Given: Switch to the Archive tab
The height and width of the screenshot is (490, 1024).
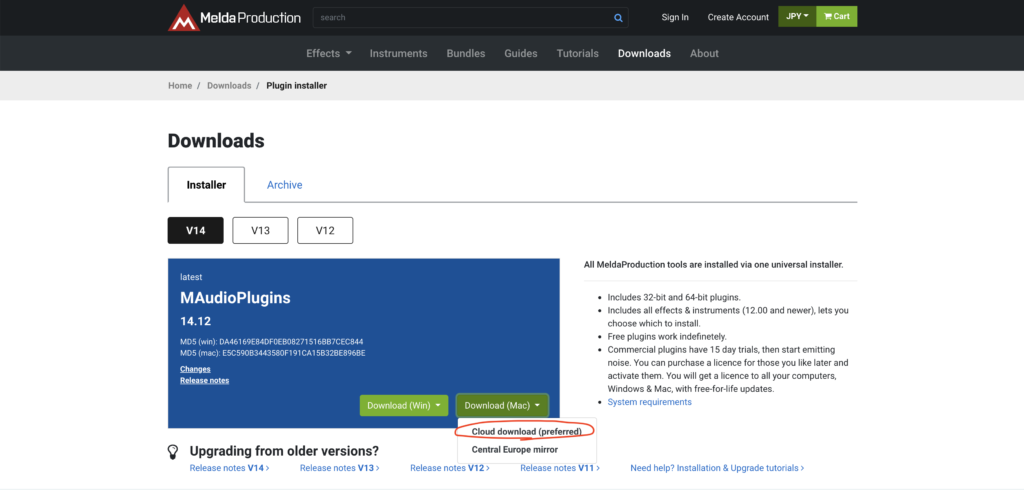Looking at the screenshot, I should coord(284,185).
